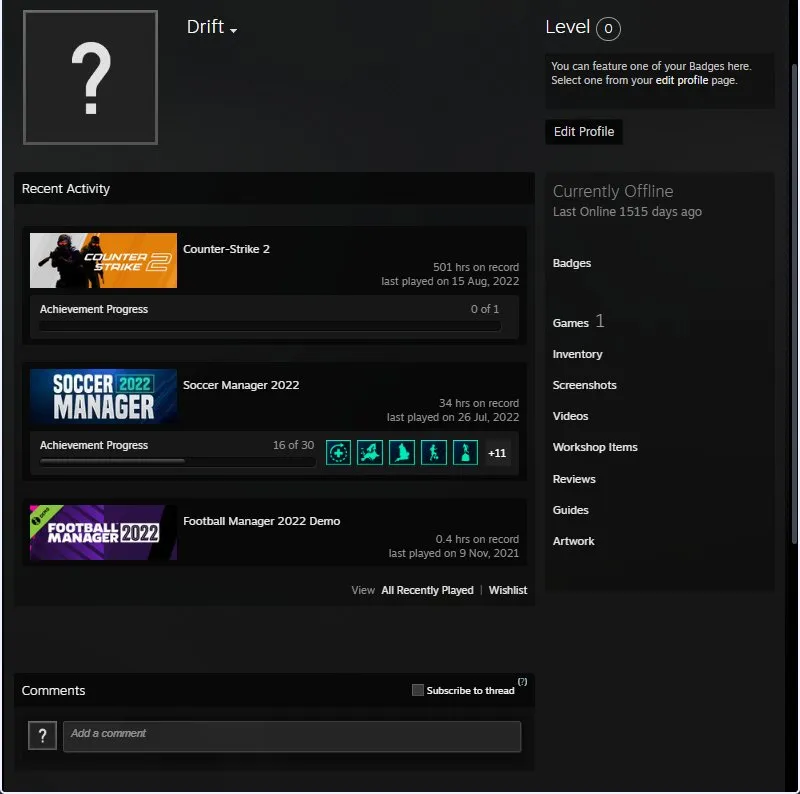Open the Soccer Manager 2022 banner image

pyautogui.click(x=104, y=396)
